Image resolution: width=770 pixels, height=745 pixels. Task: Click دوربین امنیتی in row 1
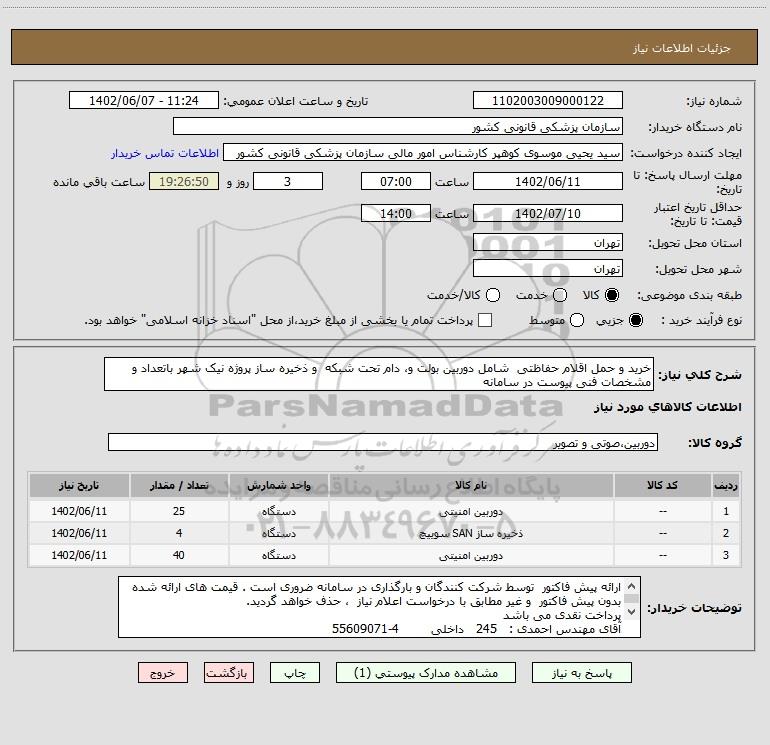tap(471, 512)
